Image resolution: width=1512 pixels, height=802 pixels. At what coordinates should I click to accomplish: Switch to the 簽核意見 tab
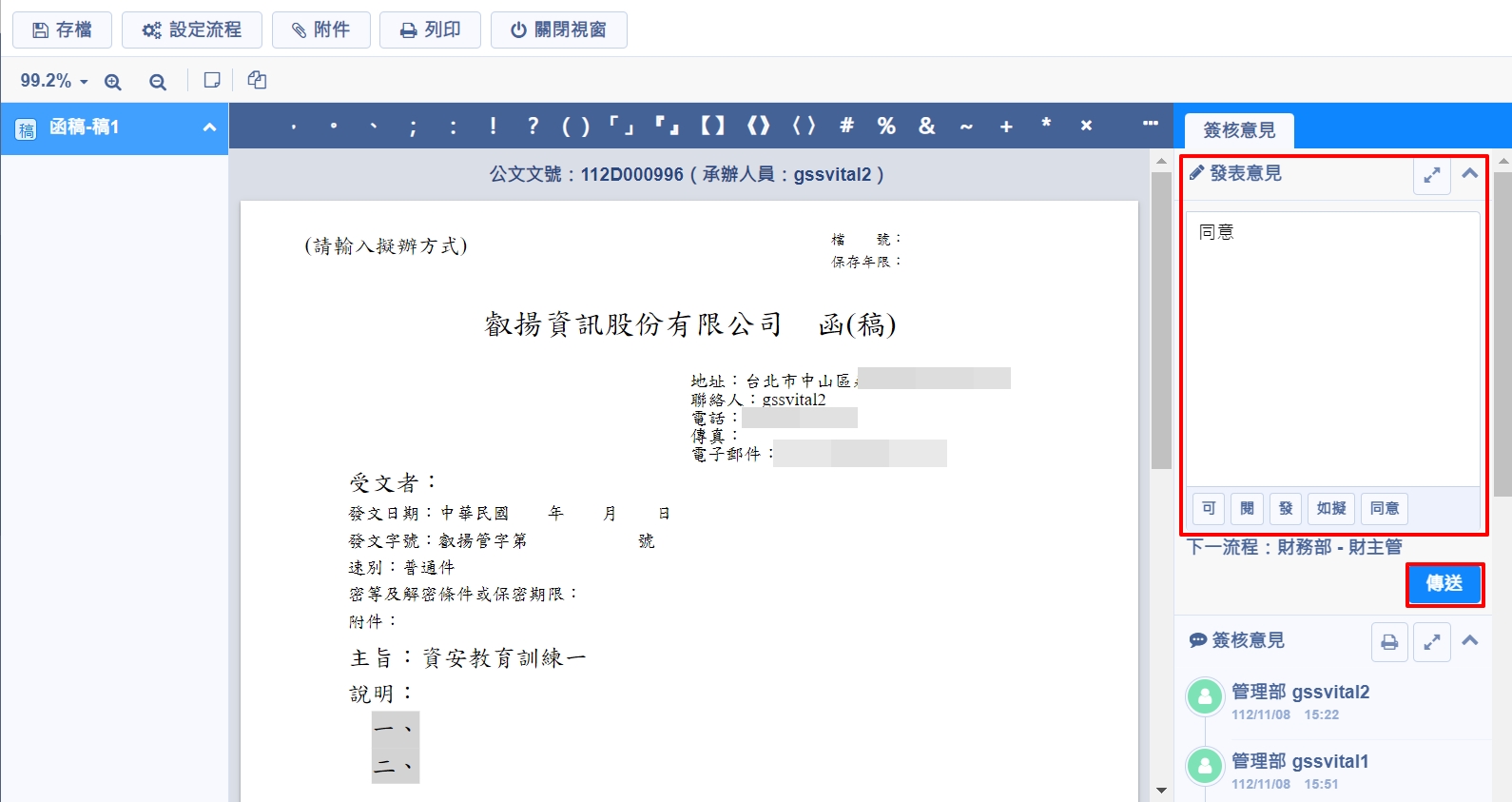click(1238, 130)
